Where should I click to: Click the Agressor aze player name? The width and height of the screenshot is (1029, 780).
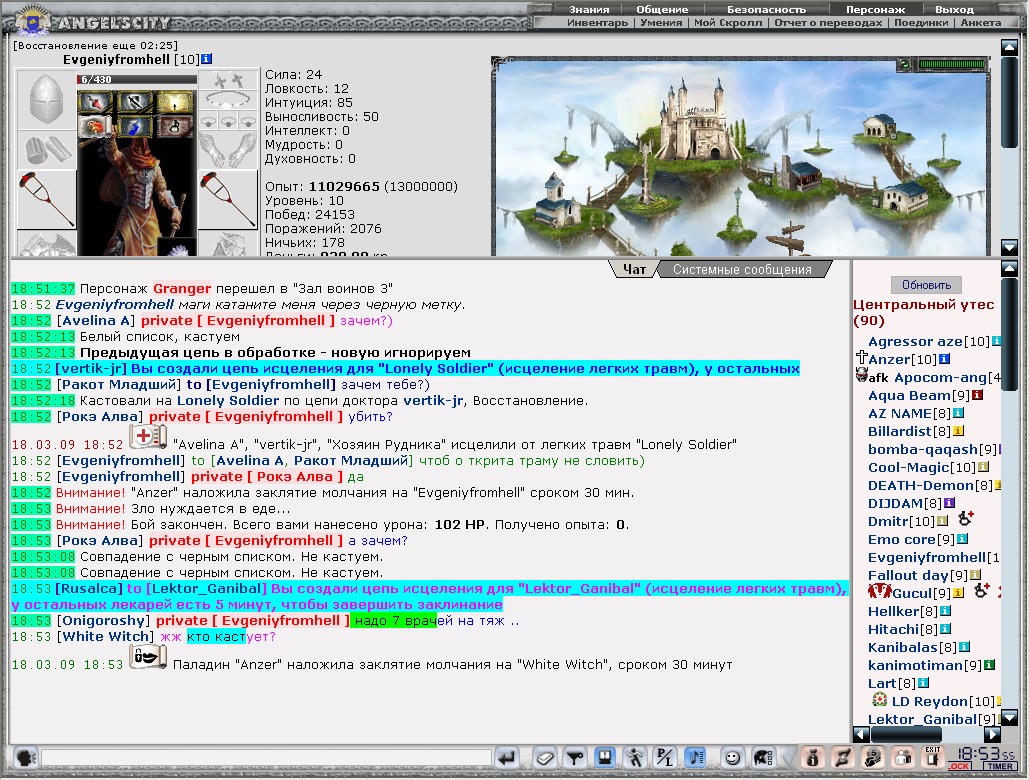coord(915,341)
